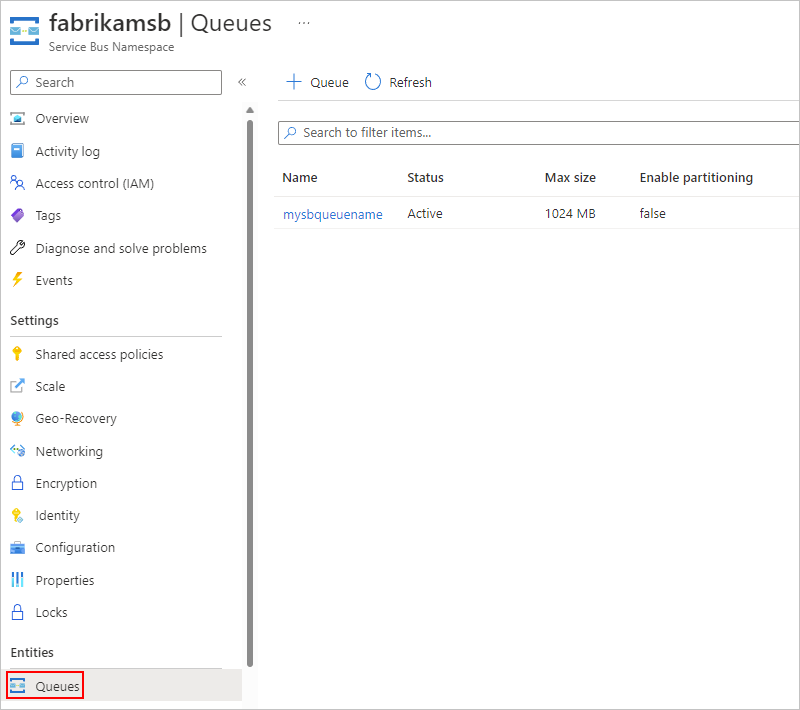The image size is (800, 710).
Task: Click the Identity key icon
Action: pos(18,515)
